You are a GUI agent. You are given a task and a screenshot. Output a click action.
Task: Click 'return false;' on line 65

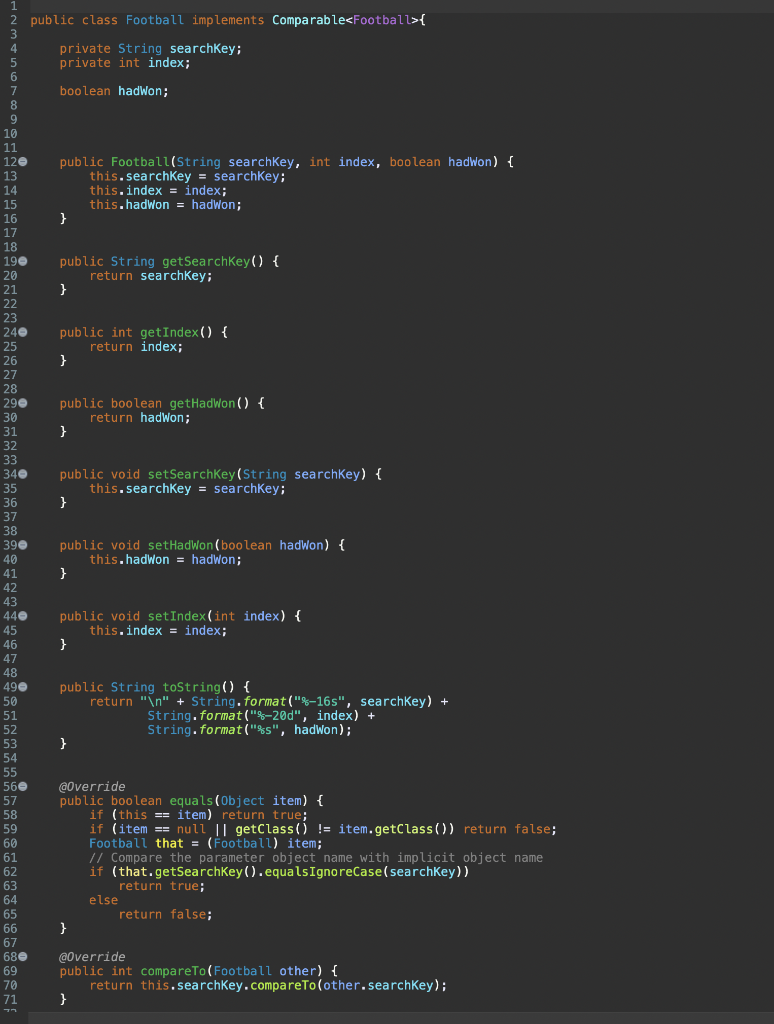click(x=165, y=915)
